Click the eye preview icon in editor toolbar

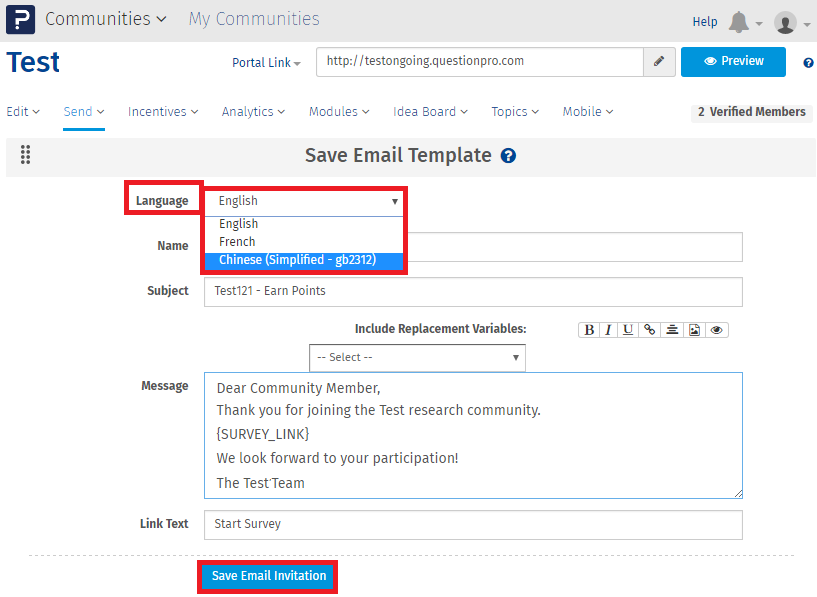tap(717, 330)
